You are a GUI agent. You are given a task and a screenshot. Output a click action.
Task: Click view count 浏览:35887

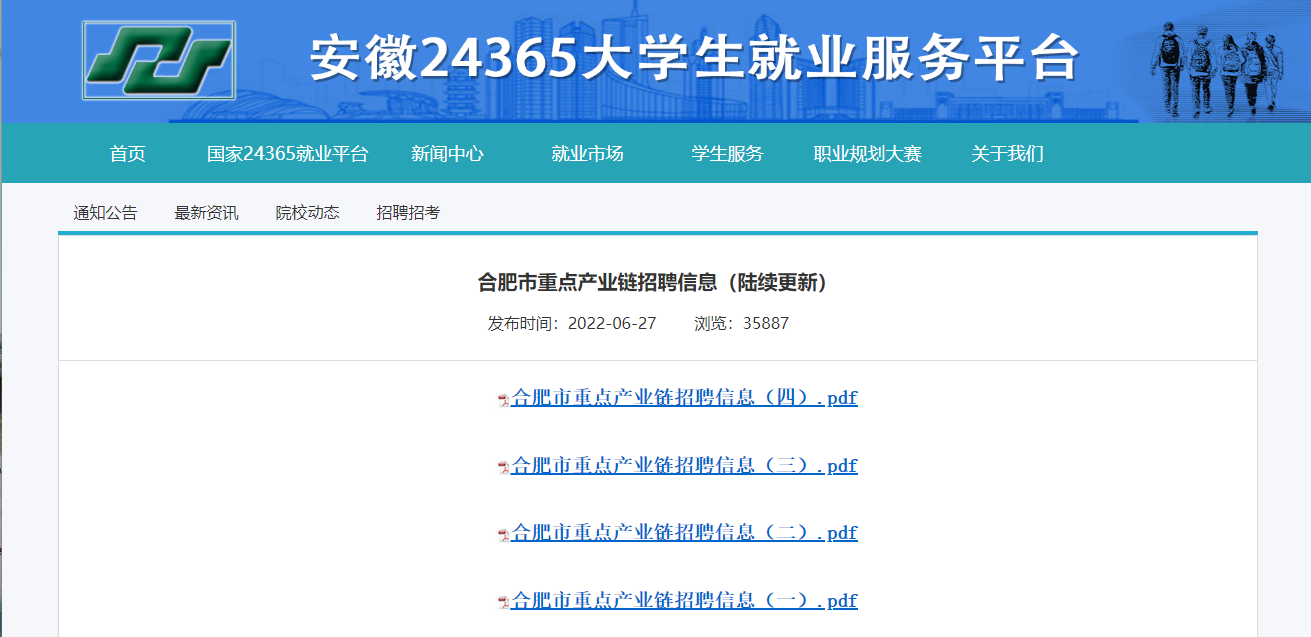(741, 324)
